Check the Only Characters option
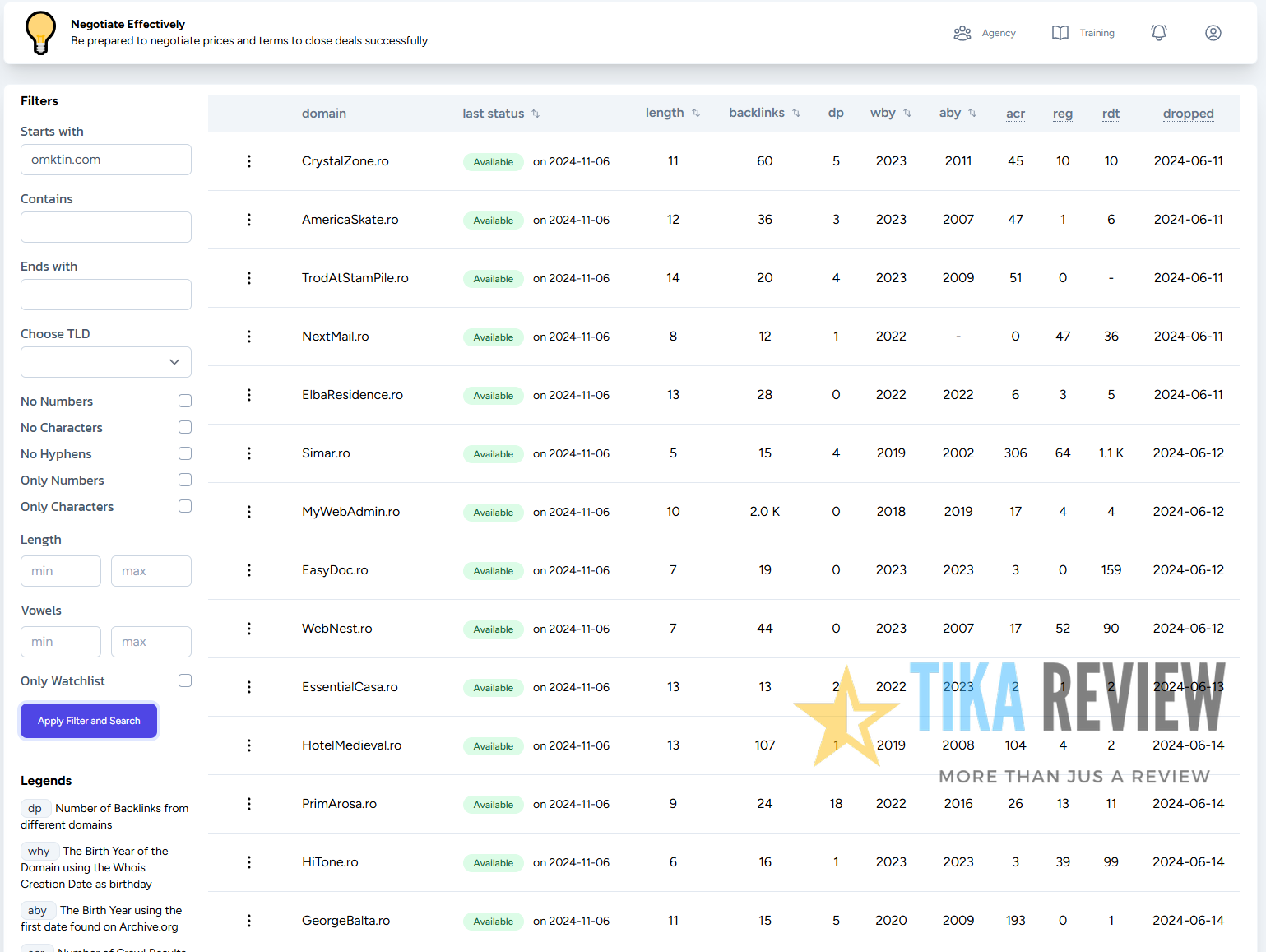The image size is (1266, 952). (185, 506)
